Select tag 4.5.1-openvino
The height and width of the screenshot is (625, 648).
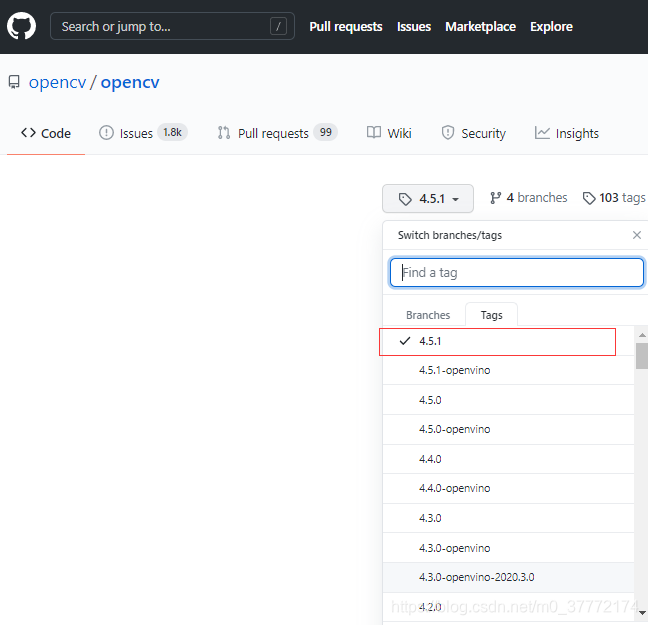508,370
